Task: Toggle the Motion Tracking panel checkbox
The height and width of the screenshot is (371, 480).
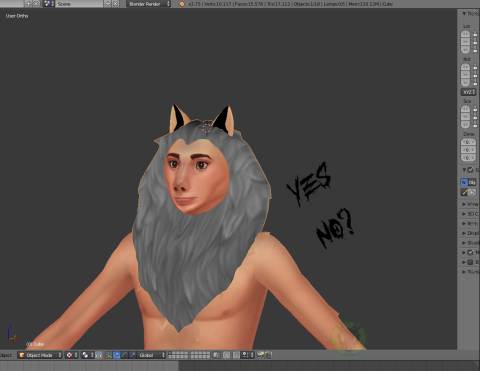Action: [x=470, y=252]
